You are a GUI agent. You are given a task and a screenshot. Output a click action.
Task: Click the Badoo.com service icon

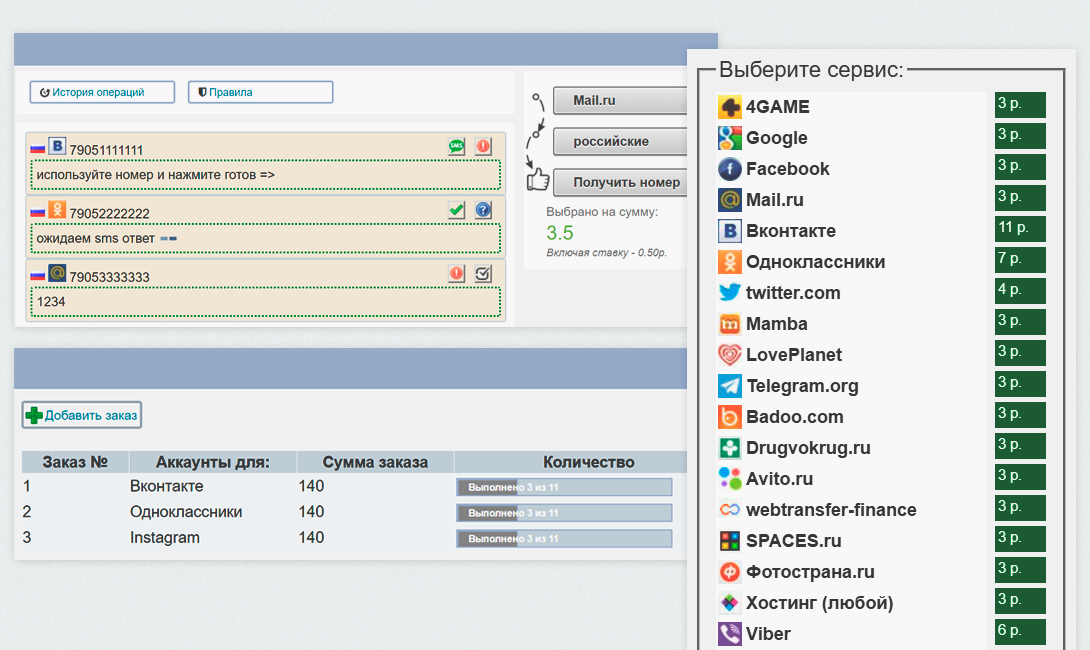(729, 417)
